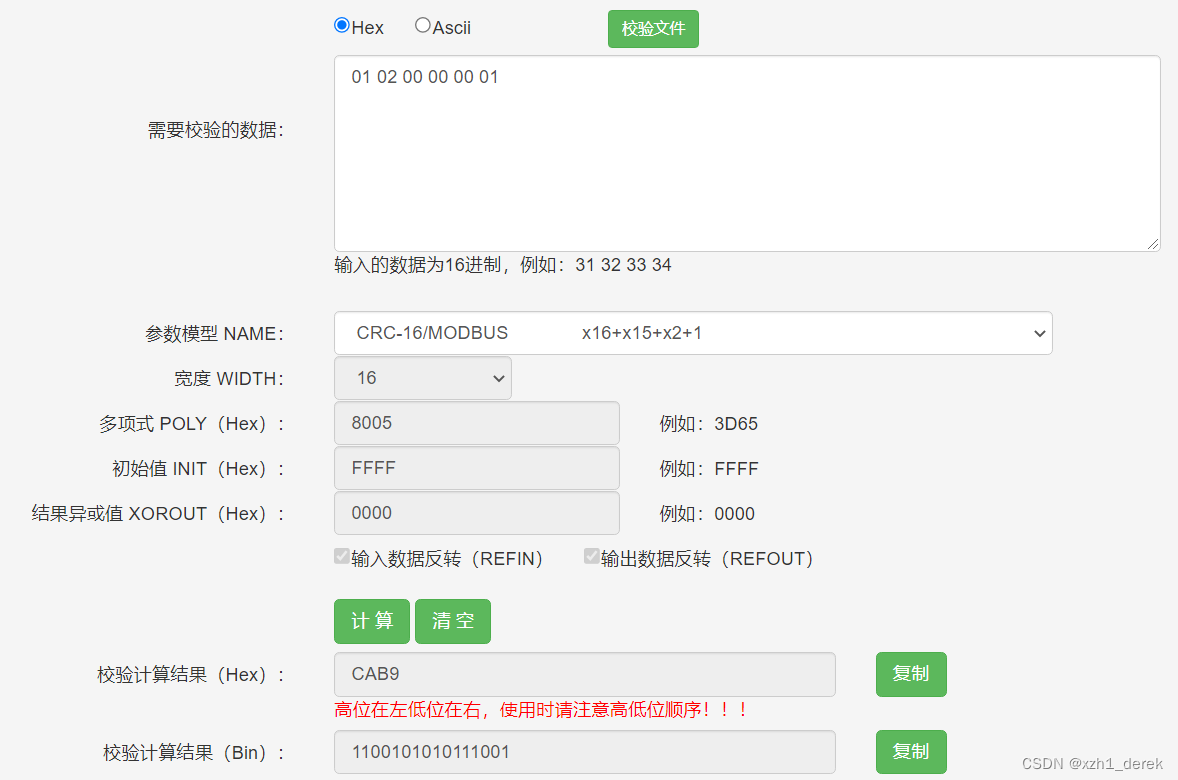Select the INIT field containing FFFF

476,468
